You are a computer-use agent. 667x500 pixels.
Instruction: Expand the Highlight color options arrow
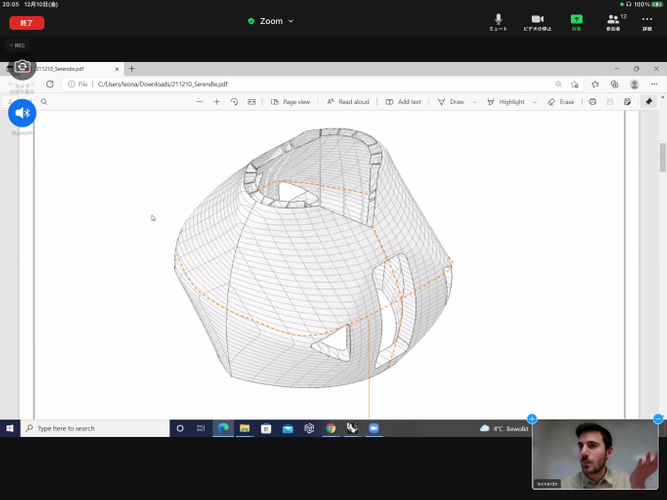click(535, 102)
